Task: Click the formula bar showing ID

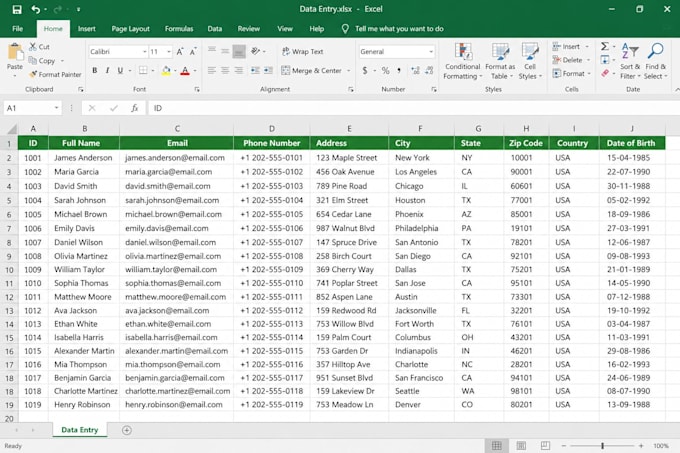Action: (x=412, y=108)
